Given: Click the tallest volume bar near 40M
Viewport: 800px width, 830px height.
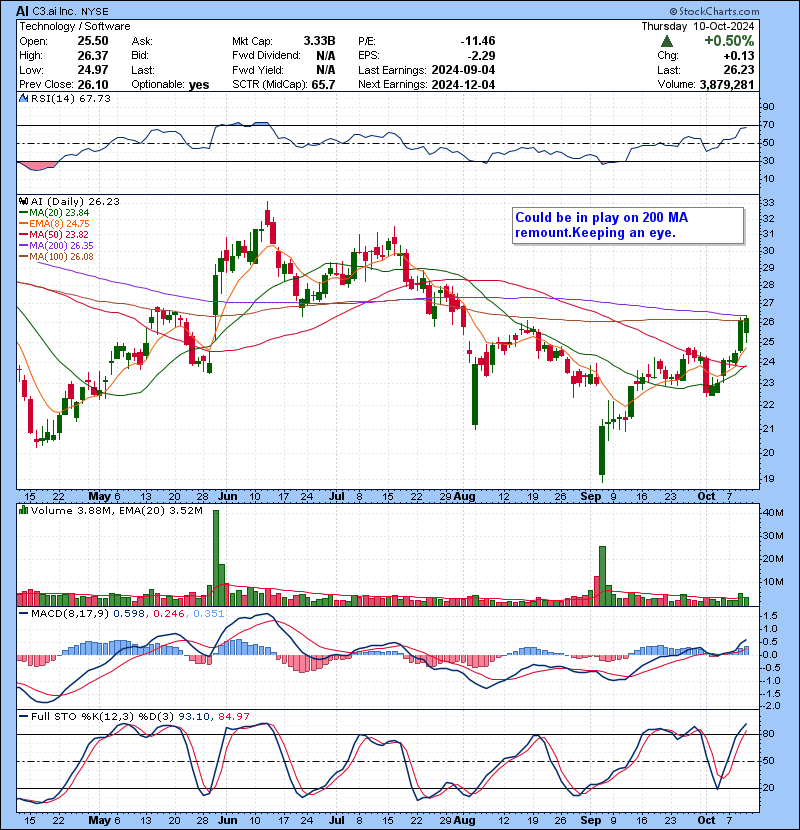Looking at the screenshot, I should pyautogui.click(x=215, y=558).
